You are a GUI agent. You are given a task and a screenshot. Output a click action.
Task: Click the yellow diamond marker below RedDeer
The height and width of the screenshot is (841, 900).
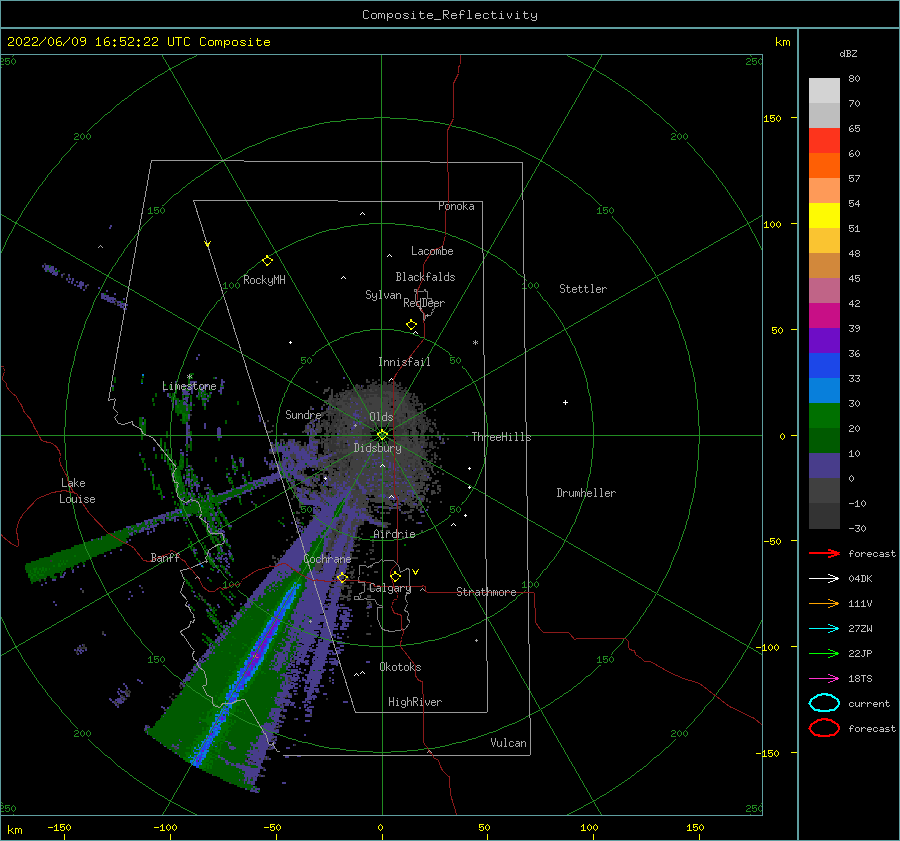coord(411,324)
